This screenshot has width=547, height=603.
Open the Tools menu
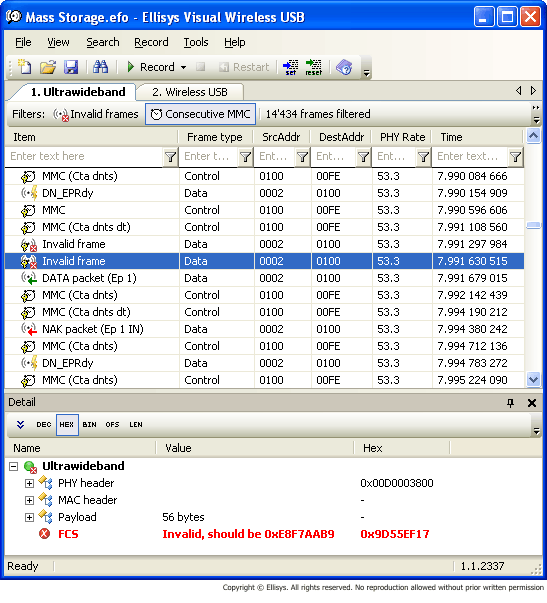click(x=196, y=42)
